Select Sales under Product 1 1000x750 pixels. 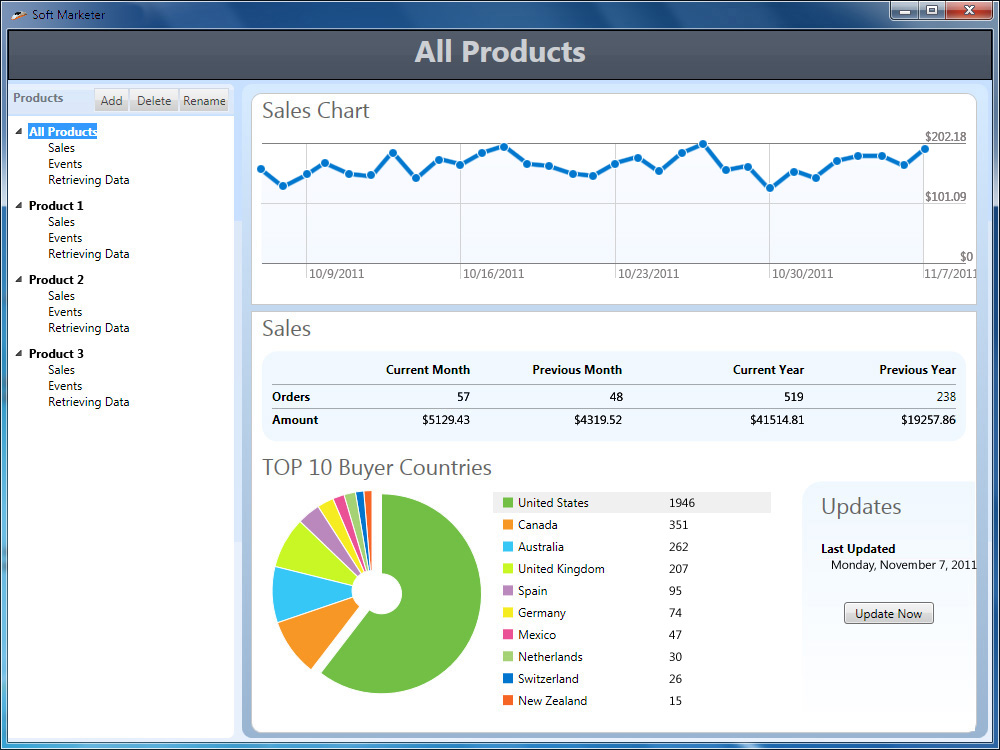pos(61,222)
